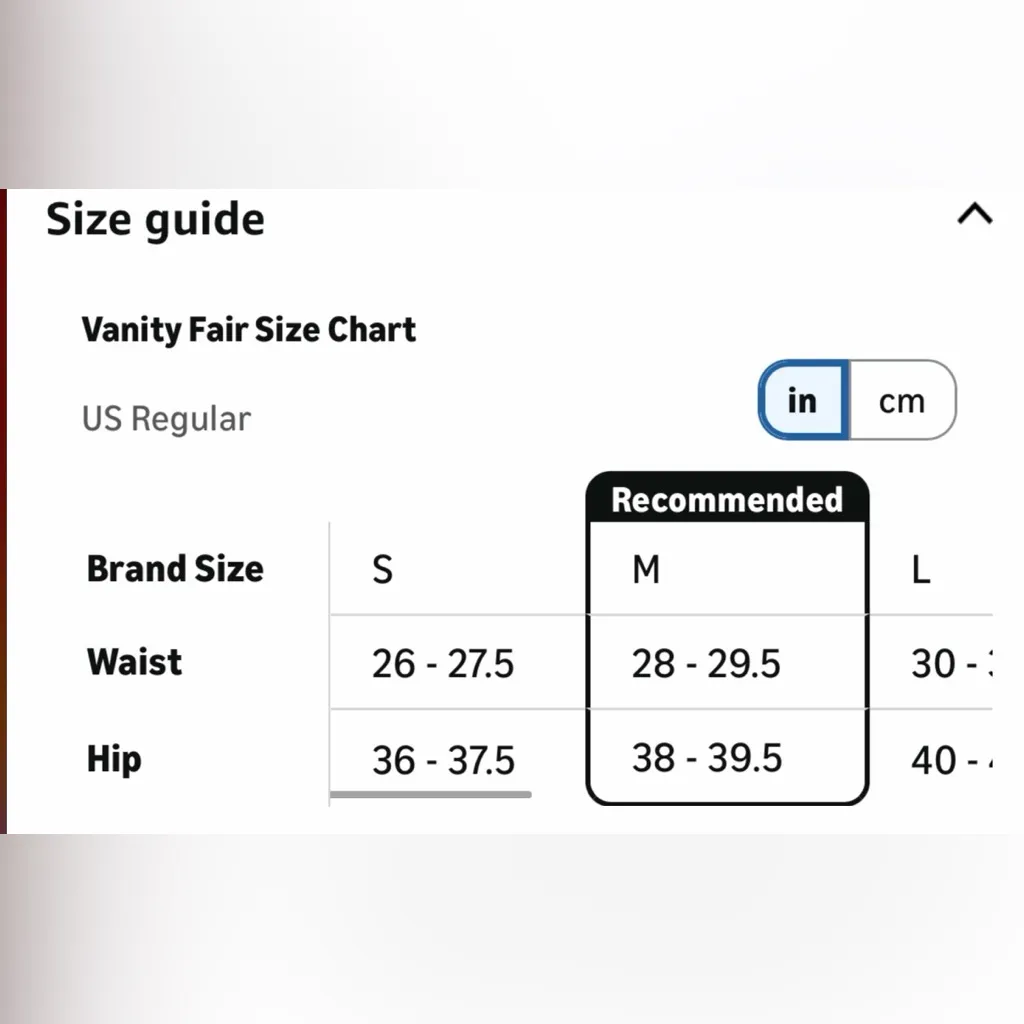Viewport: 1024px width, 1024px height.
Task: Select the Hip row label
Action: [x=113, y=758]
